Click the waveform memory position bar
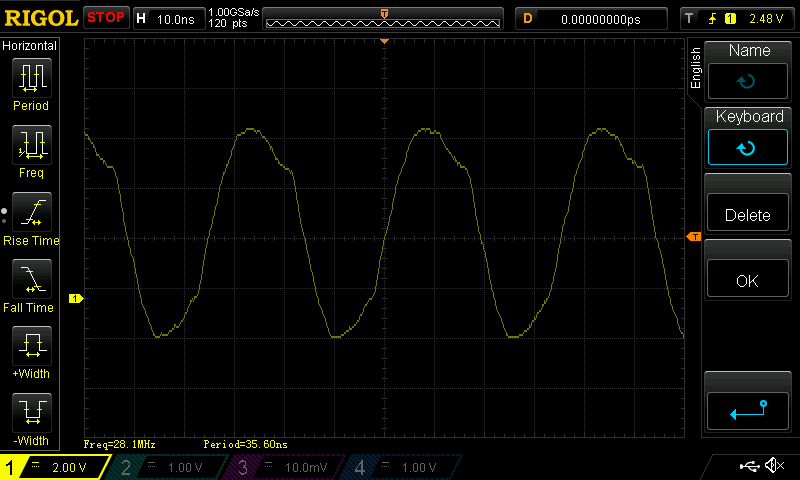The width and height of the screenshot is (800, 480). point(385,19)
